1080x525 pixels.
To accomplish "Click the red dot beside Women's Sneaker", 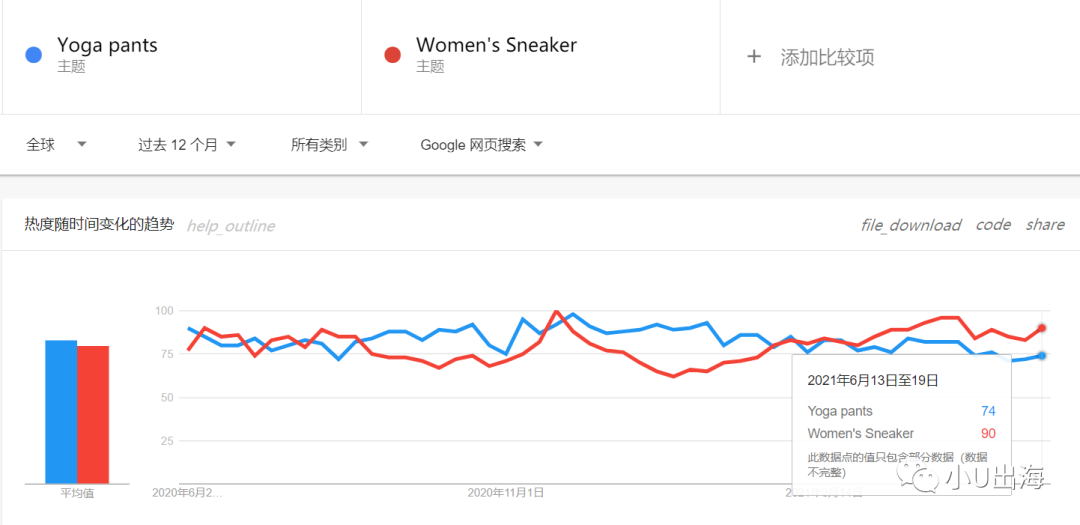I will click(x=393, y=55).
